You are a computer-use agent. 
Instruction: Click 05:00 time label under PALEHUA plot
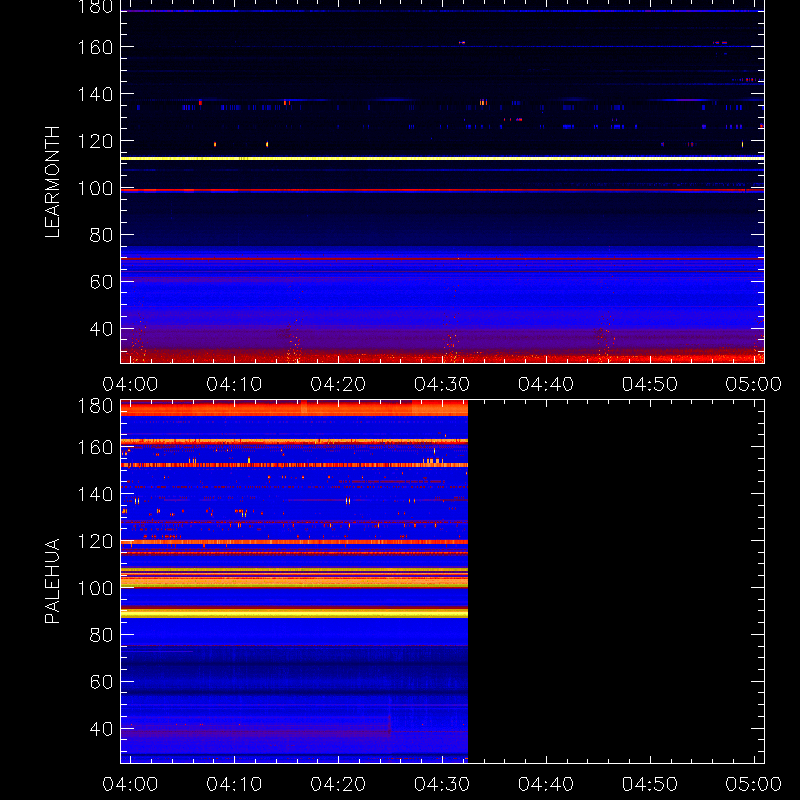click(754, 784)
